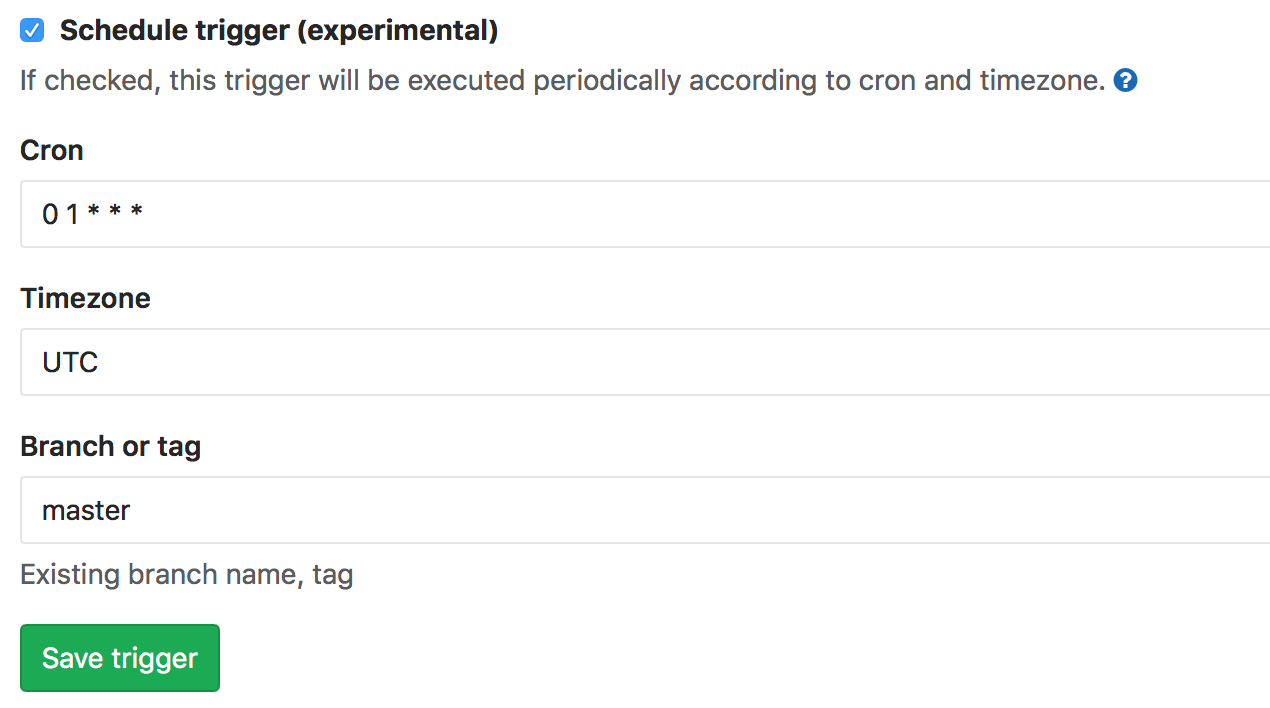Click the "Schedule trigger (experimental)" label

[x=278, y=31]
